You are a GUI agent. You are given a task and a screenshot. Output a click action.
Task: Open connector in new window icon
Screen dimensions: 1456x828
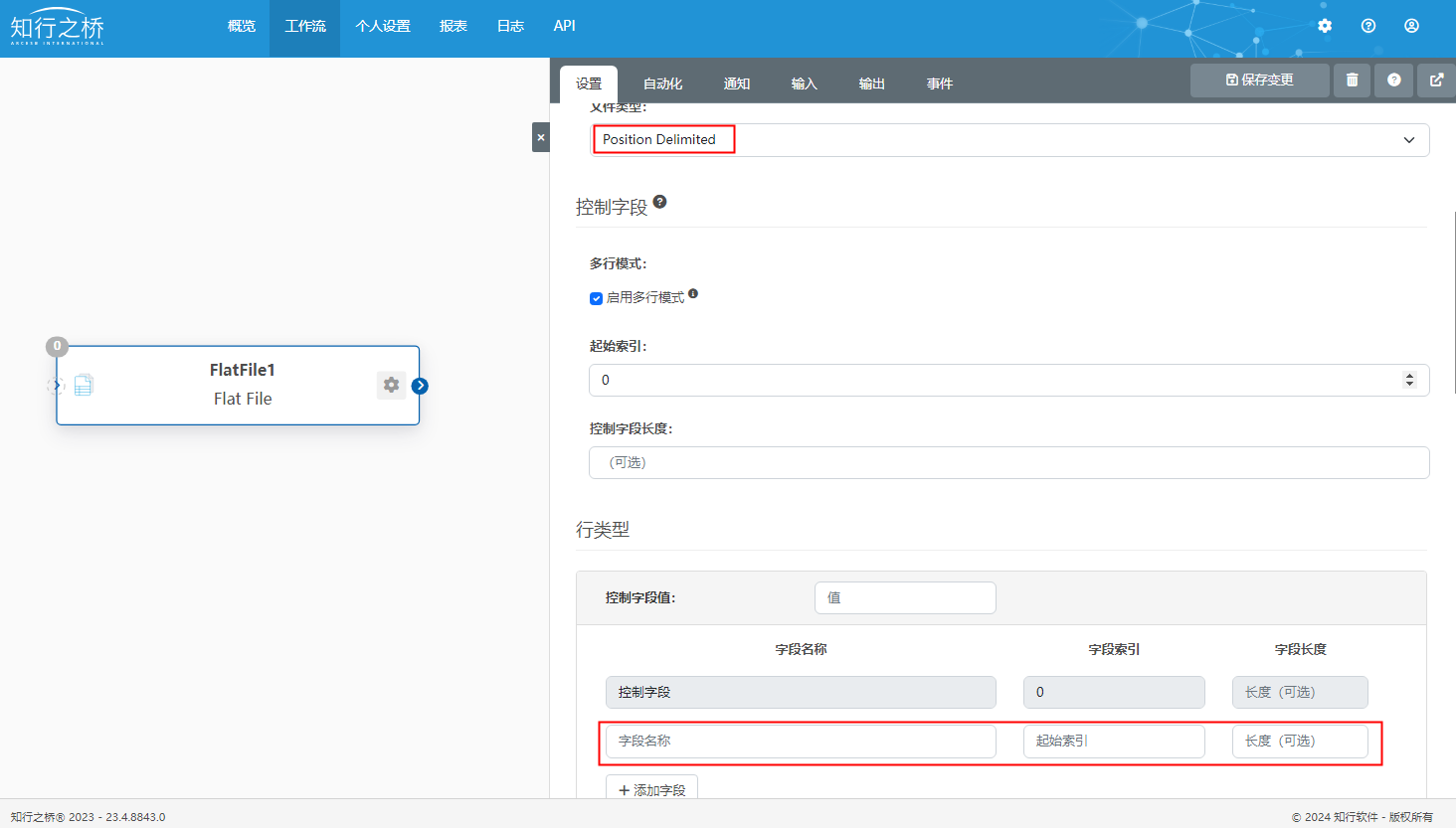[1436, 81]
